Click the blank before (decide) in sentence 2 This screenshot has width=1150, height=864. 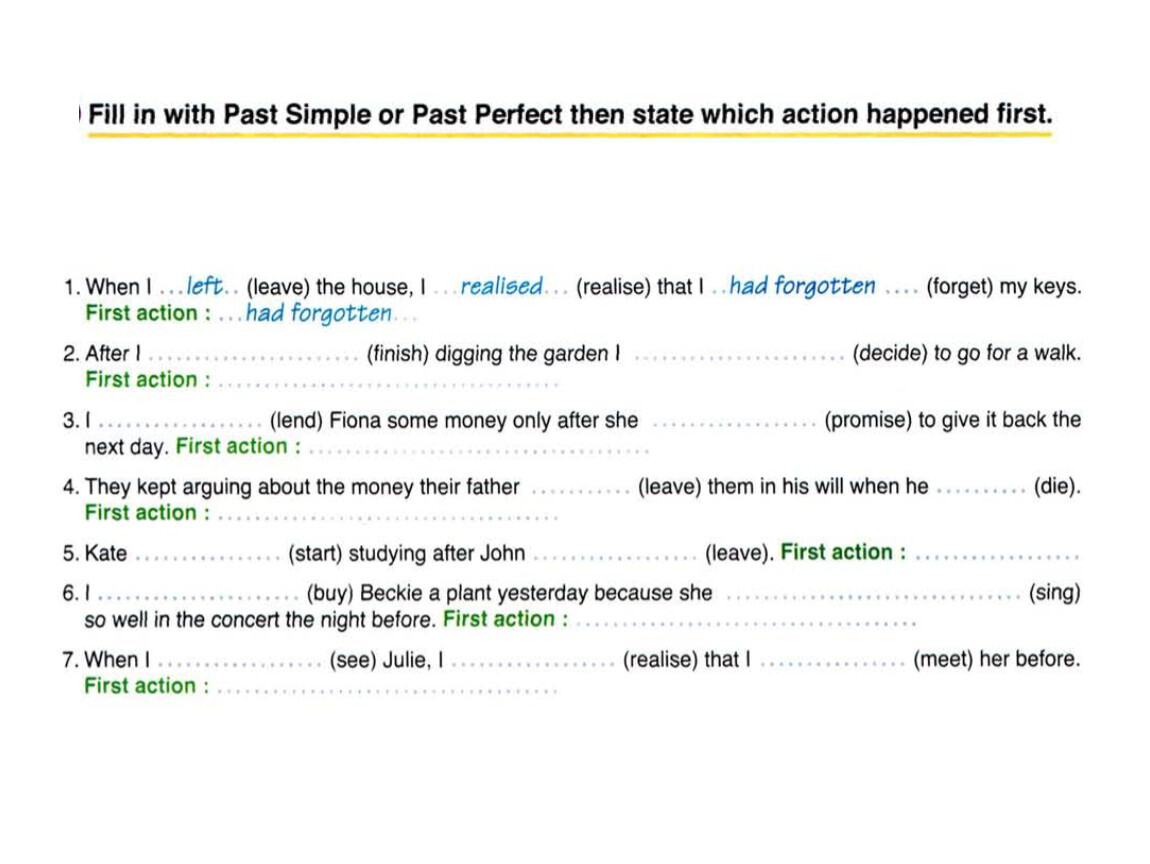tap(739, 356)
